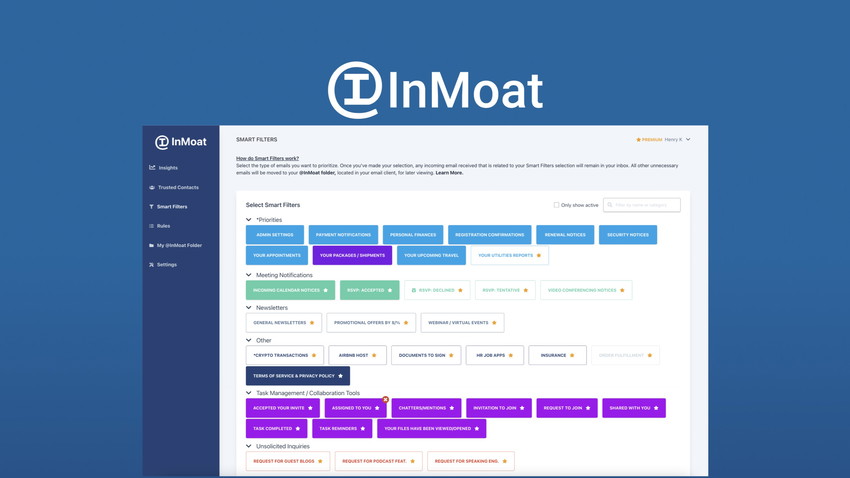Collapse the Other section chevron
This screenshot has height=478, width=850.
click(x=249, y=340)
